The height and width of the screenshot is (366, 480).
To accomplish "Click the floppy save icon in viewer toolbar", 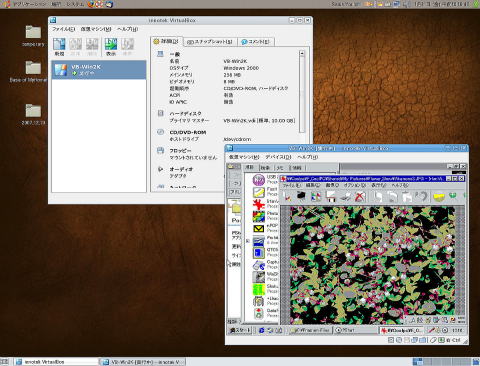I will pyautogui.click(x=330, y=197).
